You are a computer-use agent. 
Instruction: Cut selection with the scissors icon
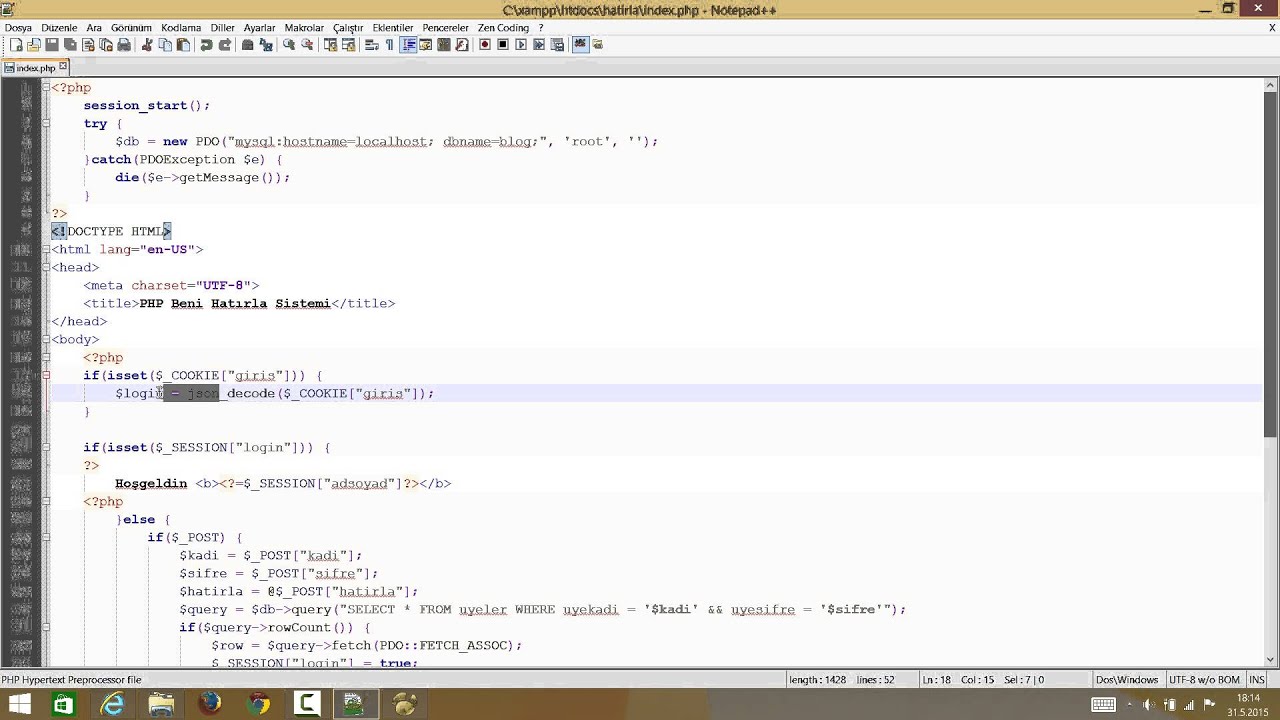(147, 44)
